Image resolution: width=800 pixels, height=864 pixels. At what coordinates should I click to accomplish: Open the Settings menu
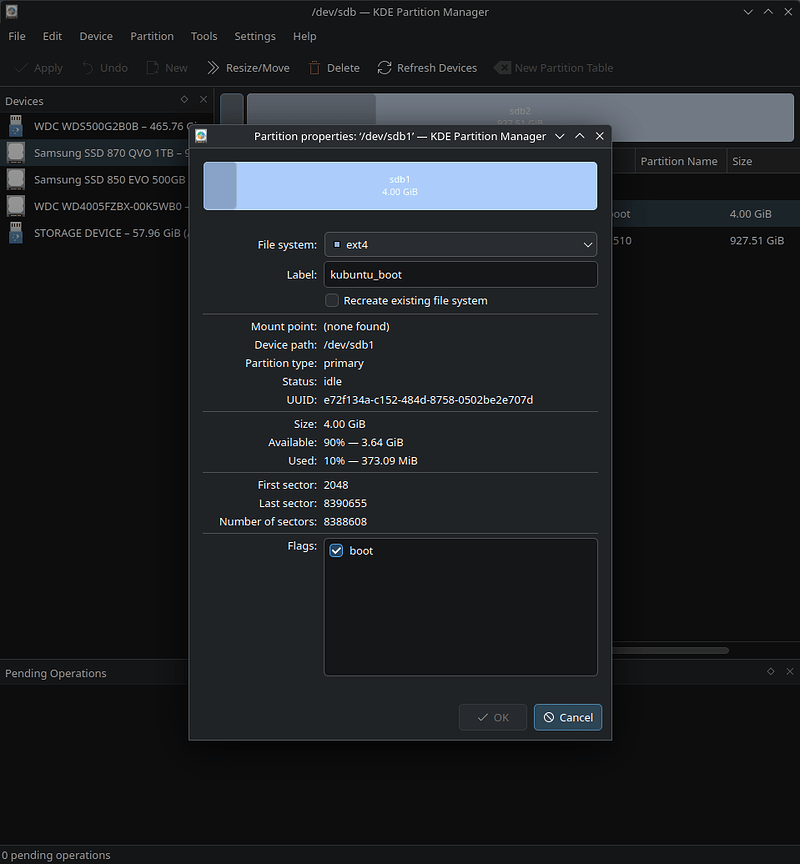[255, 36]
